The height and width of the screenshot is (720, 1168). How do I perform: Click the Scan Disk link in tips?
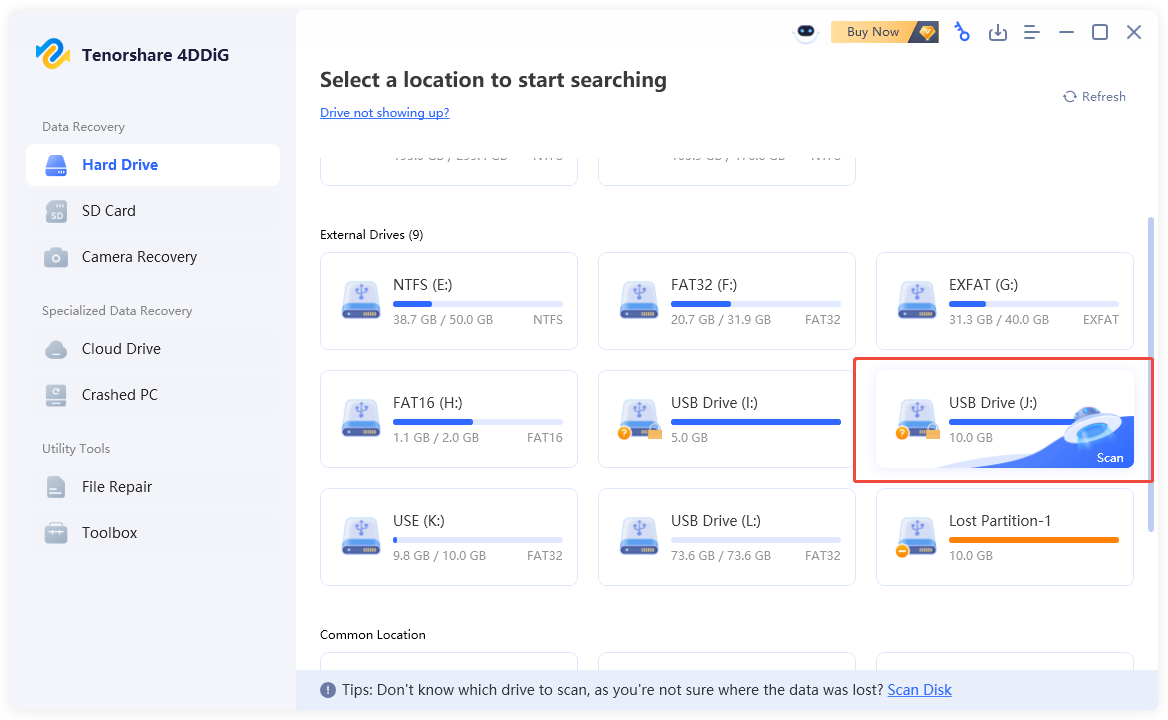tap(919, 690)
